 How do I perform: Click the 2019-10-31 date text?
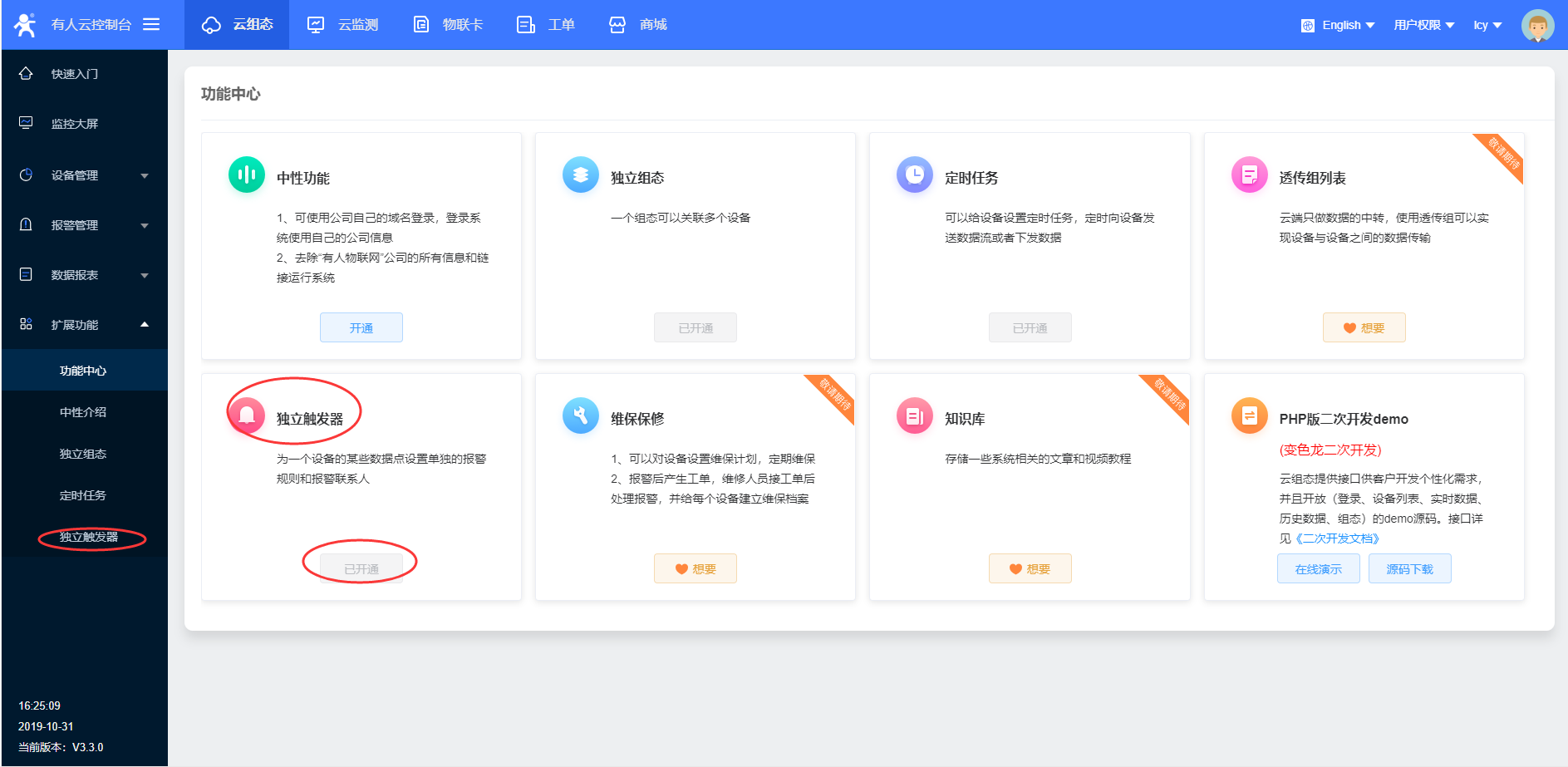pos(46,726)
